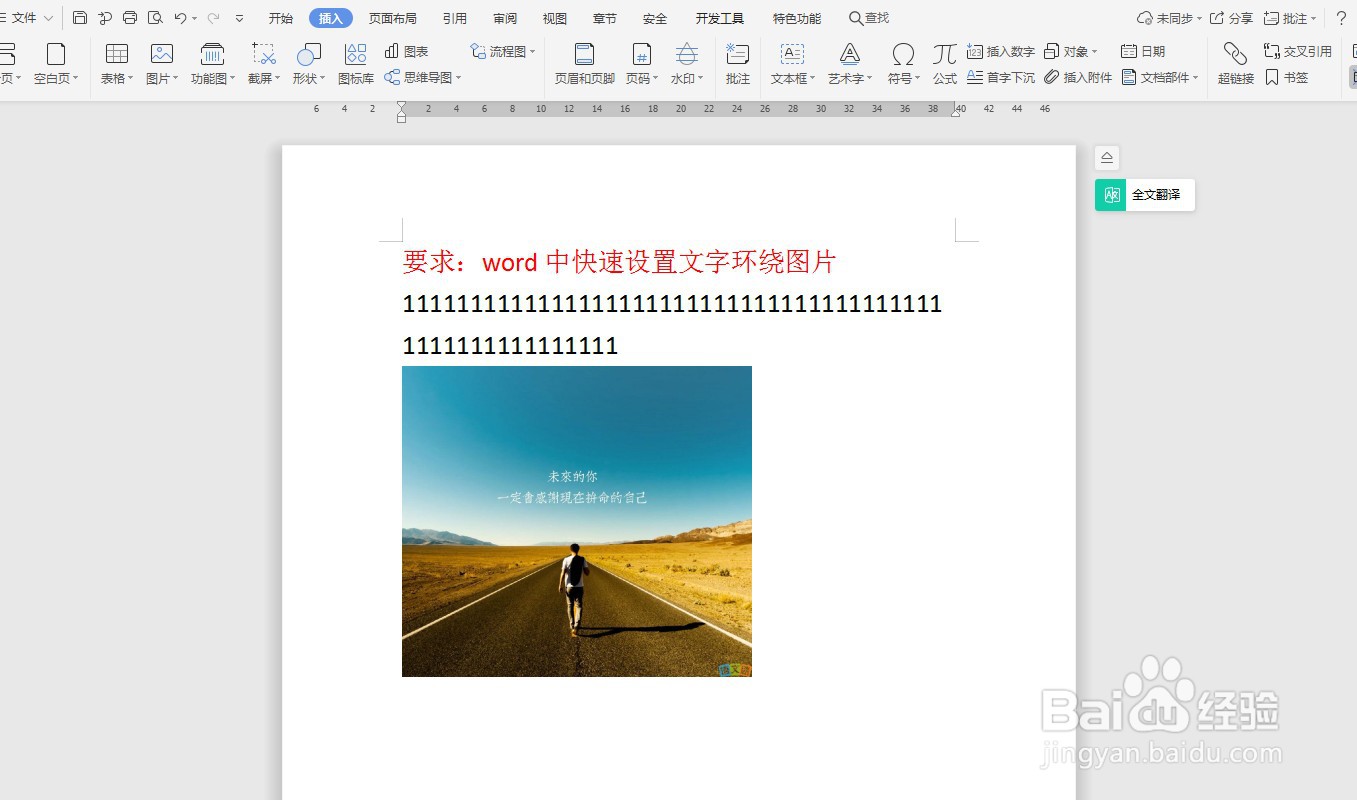
Task: Click the first line of 1111 text
Action: (672, 304)
